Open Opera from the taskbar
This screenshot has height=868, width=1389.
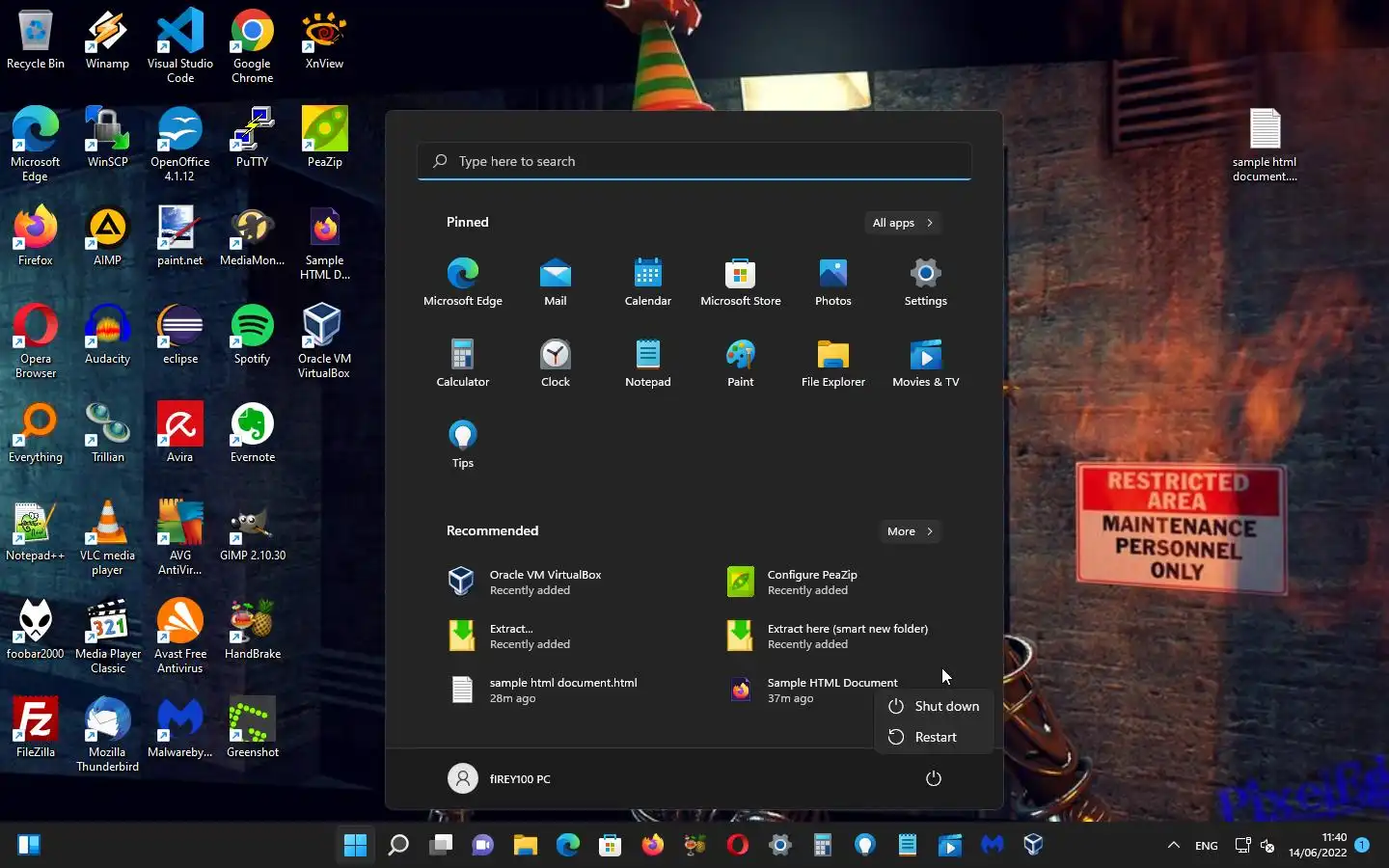pos(738,845)
